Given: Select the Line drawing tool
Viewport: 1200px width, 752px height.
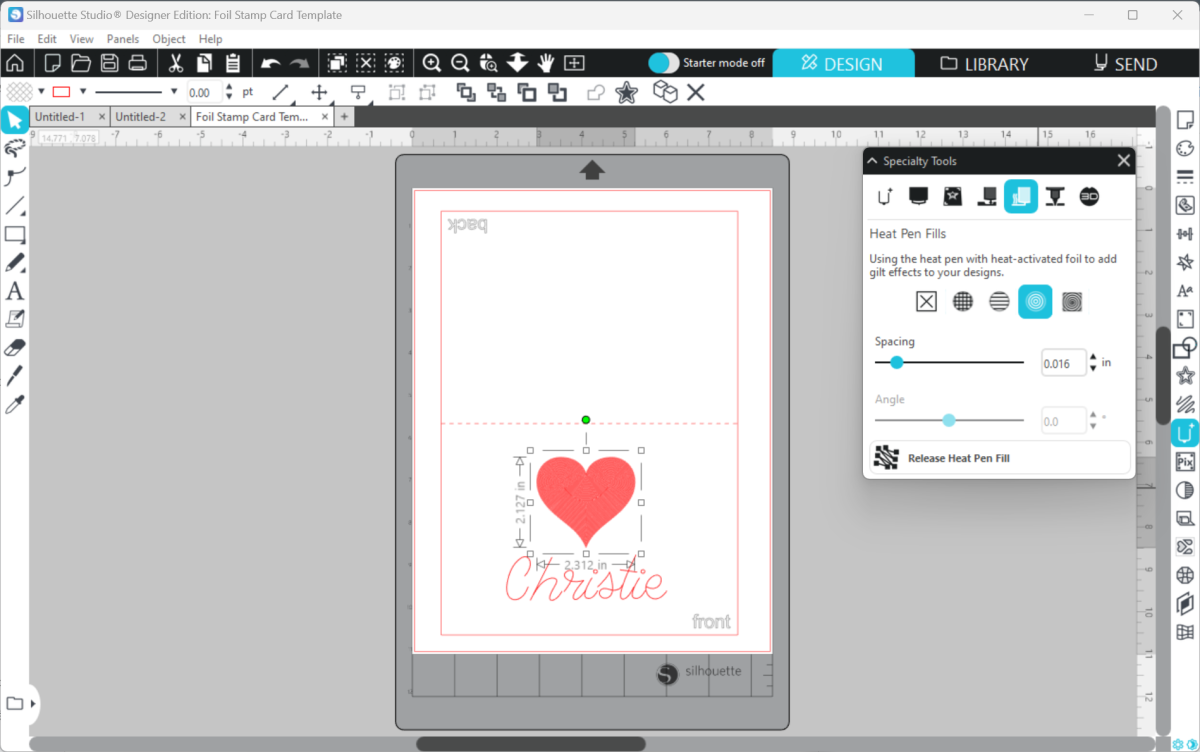Looking at the screenshot, I should point(14,206).
